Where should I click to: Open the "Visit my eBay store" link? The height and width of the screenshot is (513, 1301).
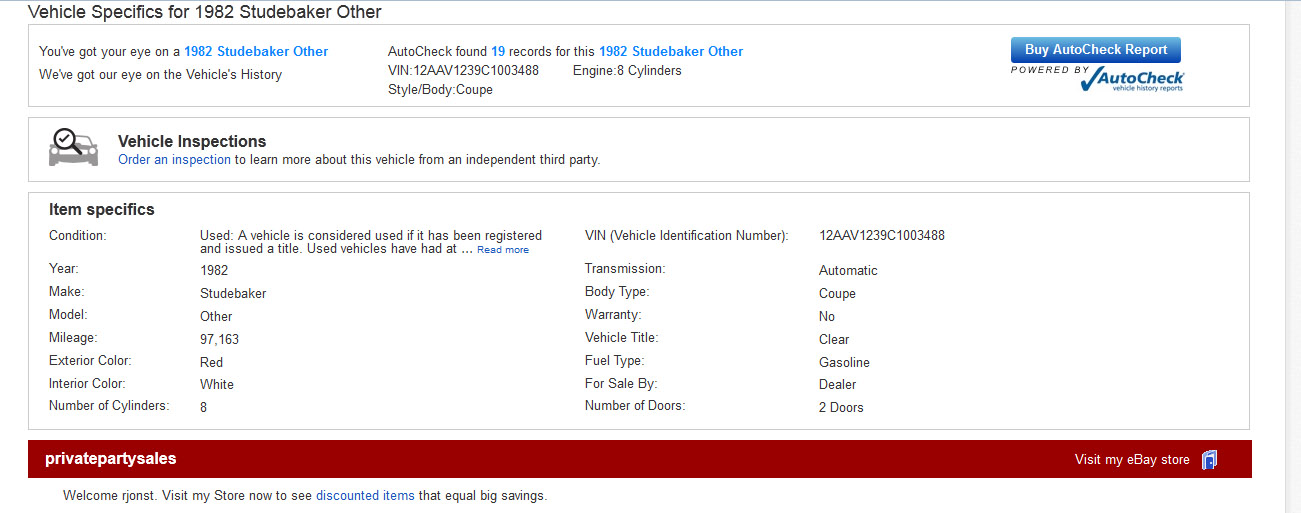tap(1132, 460)
